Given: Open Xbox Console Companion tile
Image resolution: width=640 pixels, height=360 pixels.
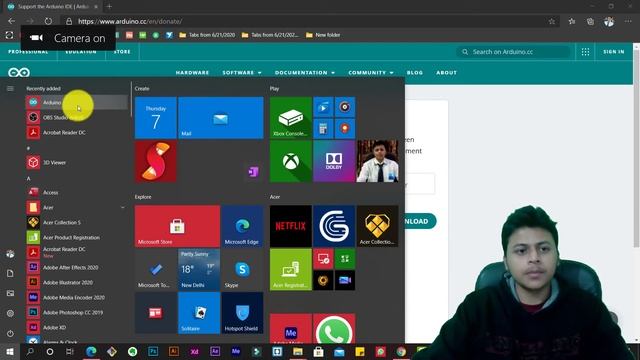Looking at the screenshot, I should point(291,118).
